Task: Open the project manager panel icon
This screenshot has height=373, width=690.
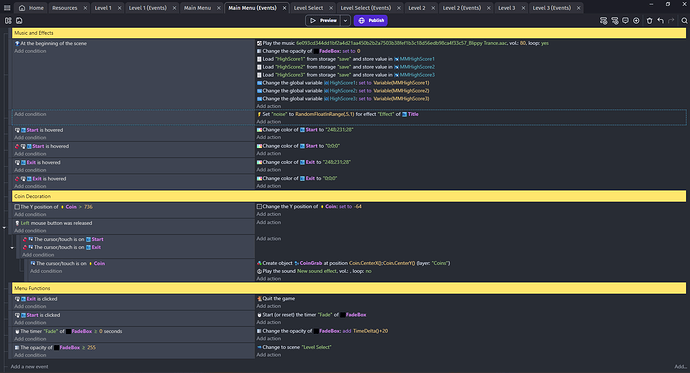Action: [8, 21]
